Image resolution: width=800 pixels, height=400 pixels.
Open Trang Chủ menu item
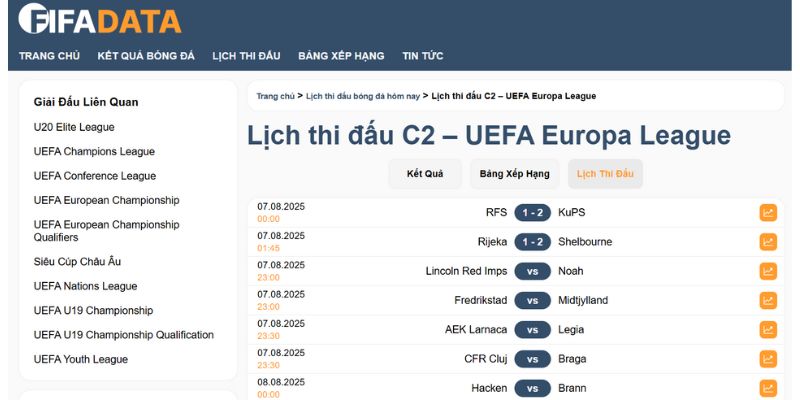point(49,56)
